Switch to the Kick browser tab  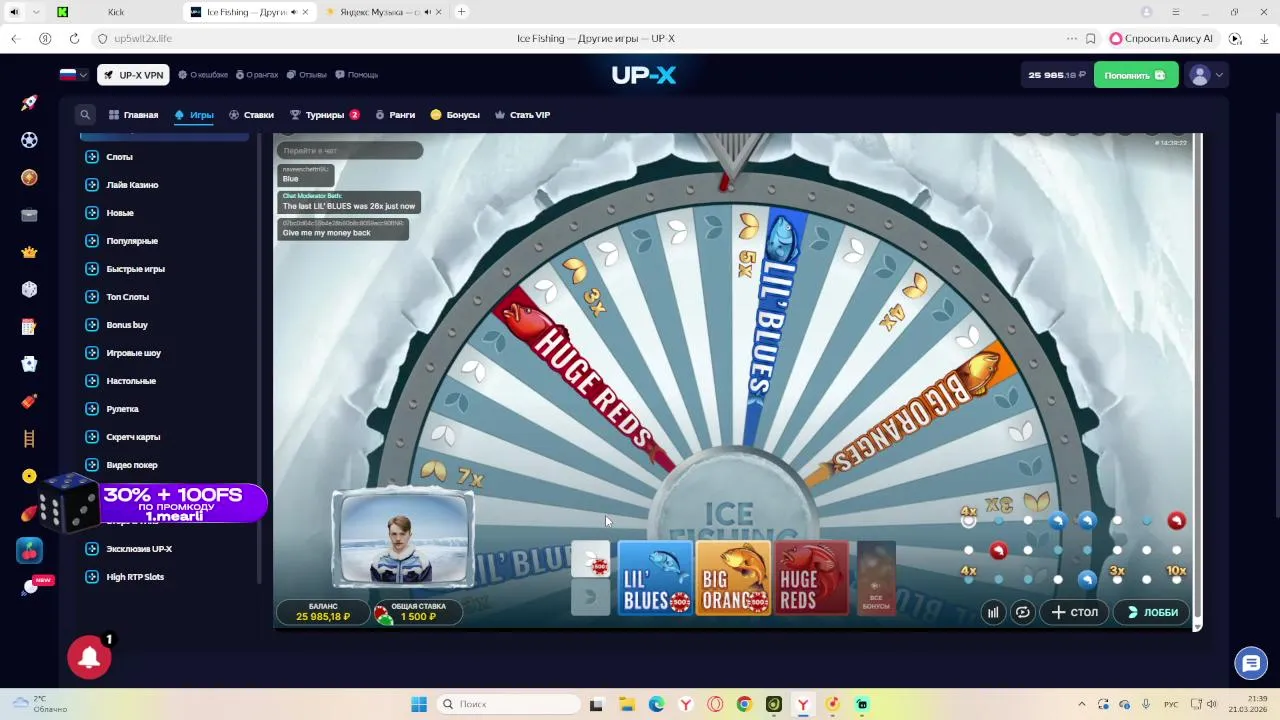(116, 12)
